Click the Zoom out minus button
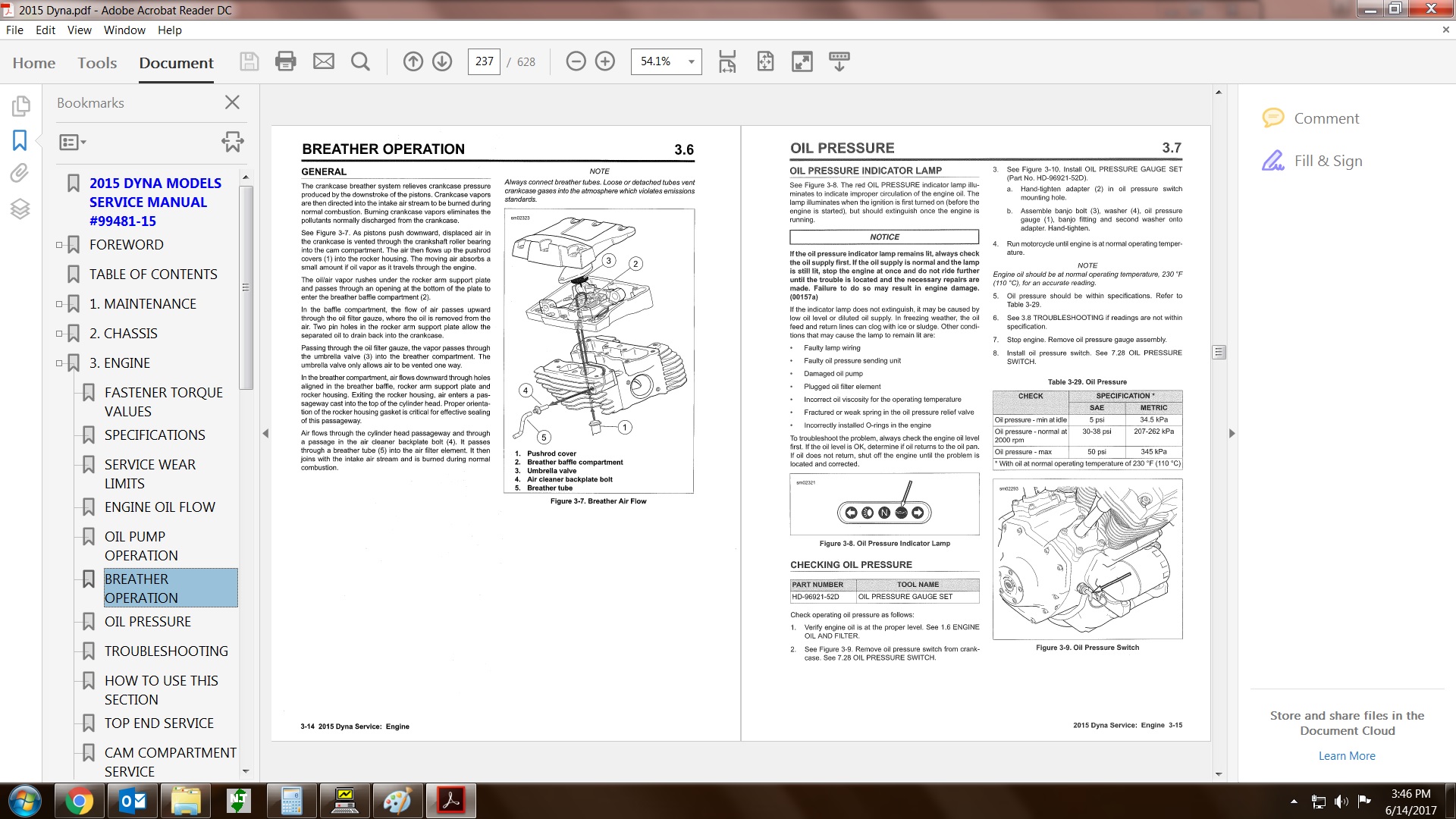 576,61
